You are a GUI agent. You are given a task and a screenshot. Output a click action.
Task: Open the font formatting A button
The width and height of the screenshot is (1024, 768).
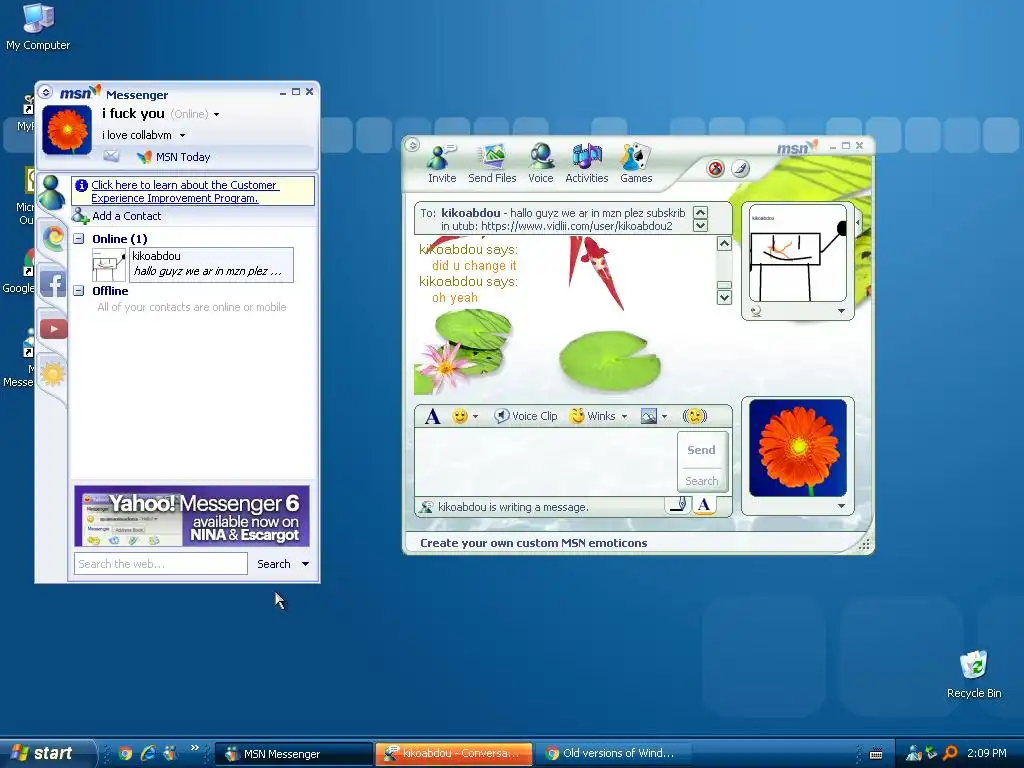(x=432, y=416)
